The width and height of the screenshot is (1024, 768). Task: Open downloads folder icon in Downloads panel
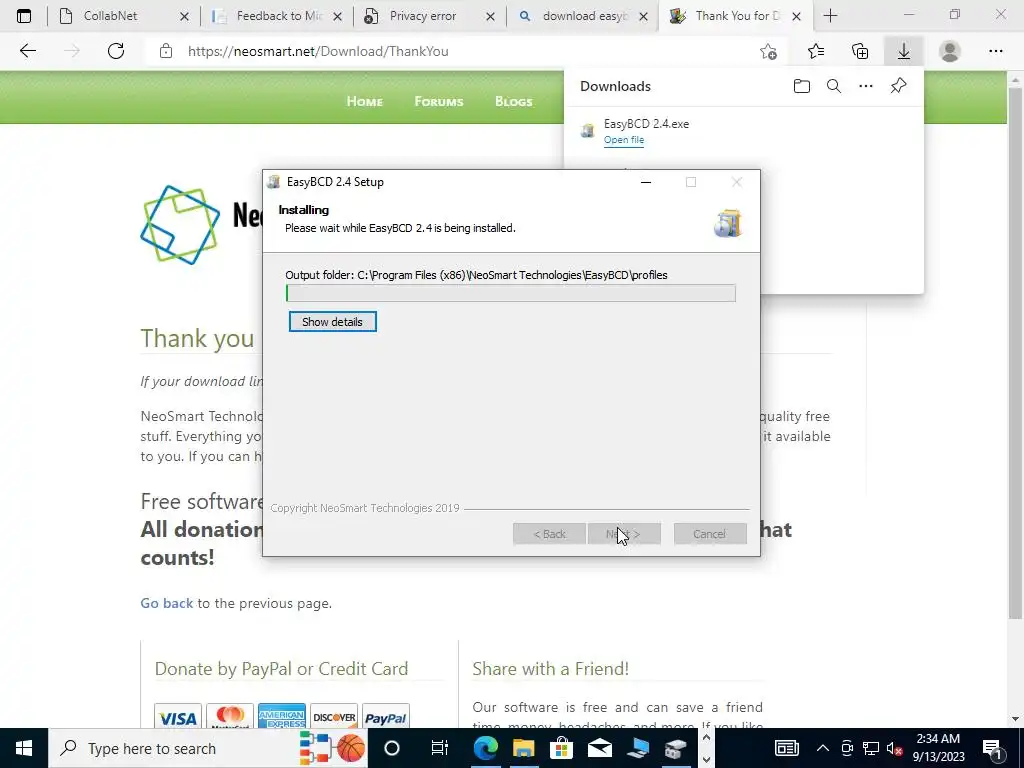tap(802, 86)
